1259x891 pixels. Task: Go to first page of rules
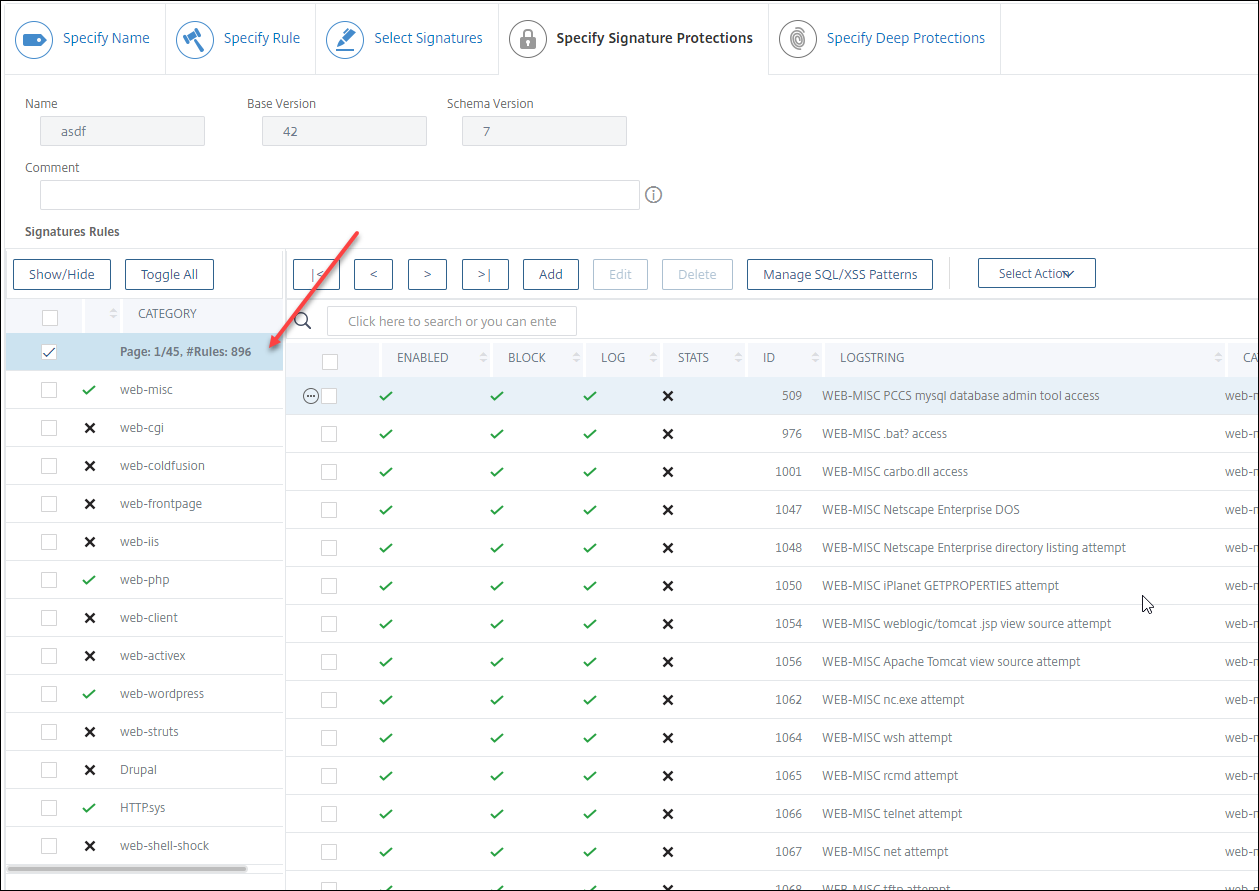point(316,274)
